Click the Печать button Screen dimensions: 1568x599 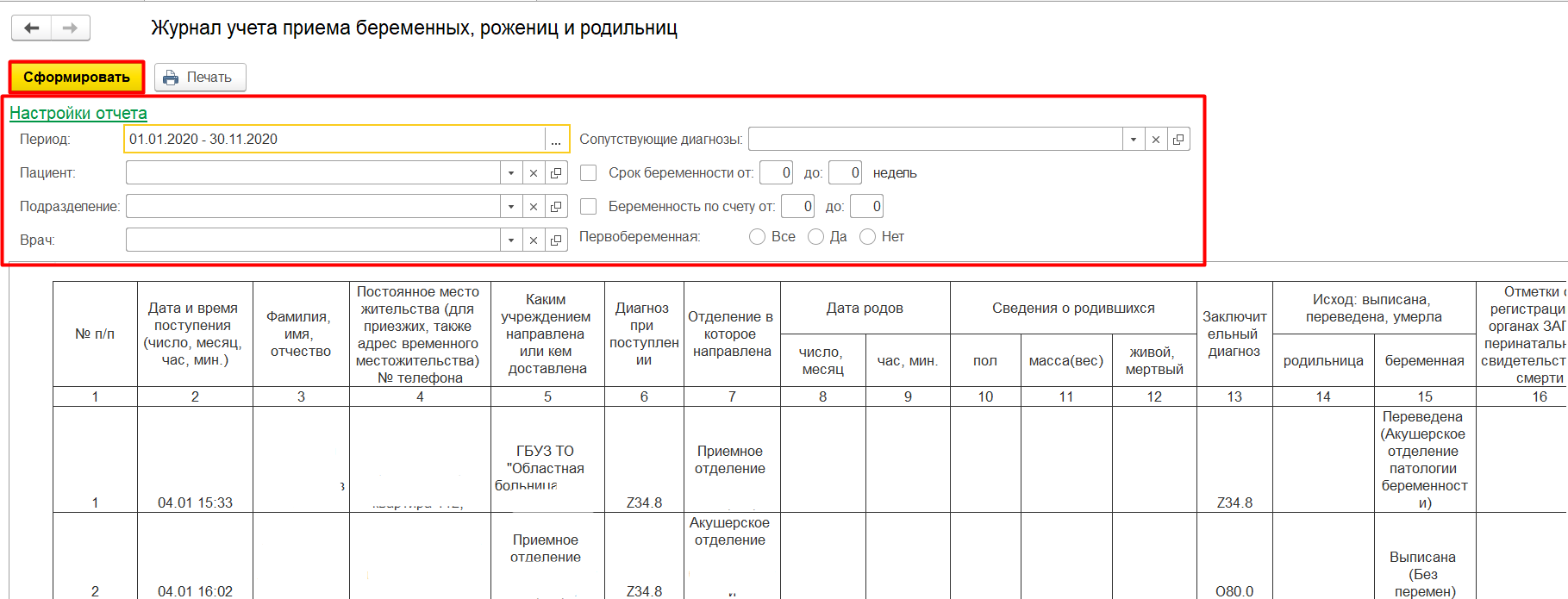pos(200,78)
